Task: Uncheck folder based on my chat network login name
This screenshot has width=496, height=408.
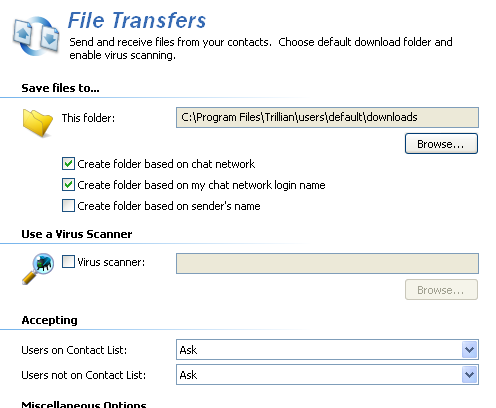Action: 68,185
